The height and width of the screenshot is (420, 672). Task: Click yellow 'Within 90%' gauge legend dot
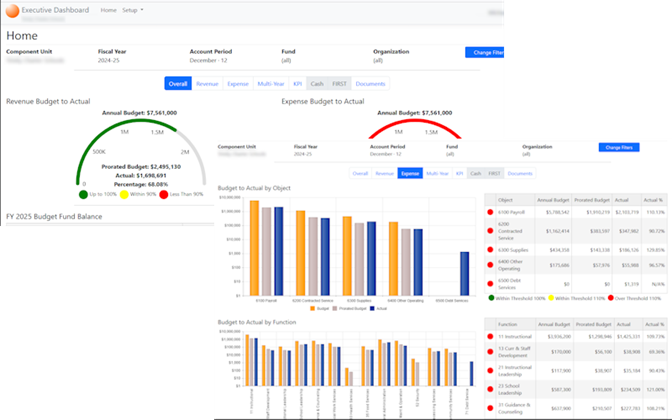click(x=124, y=195)
